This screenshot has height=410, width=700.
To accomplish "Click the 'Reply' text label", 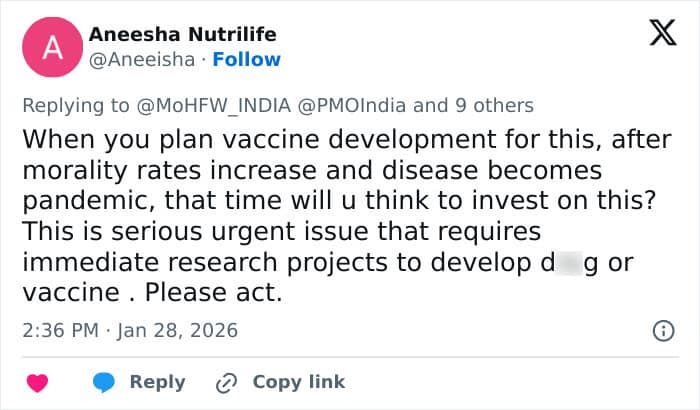I will [157, 382].
